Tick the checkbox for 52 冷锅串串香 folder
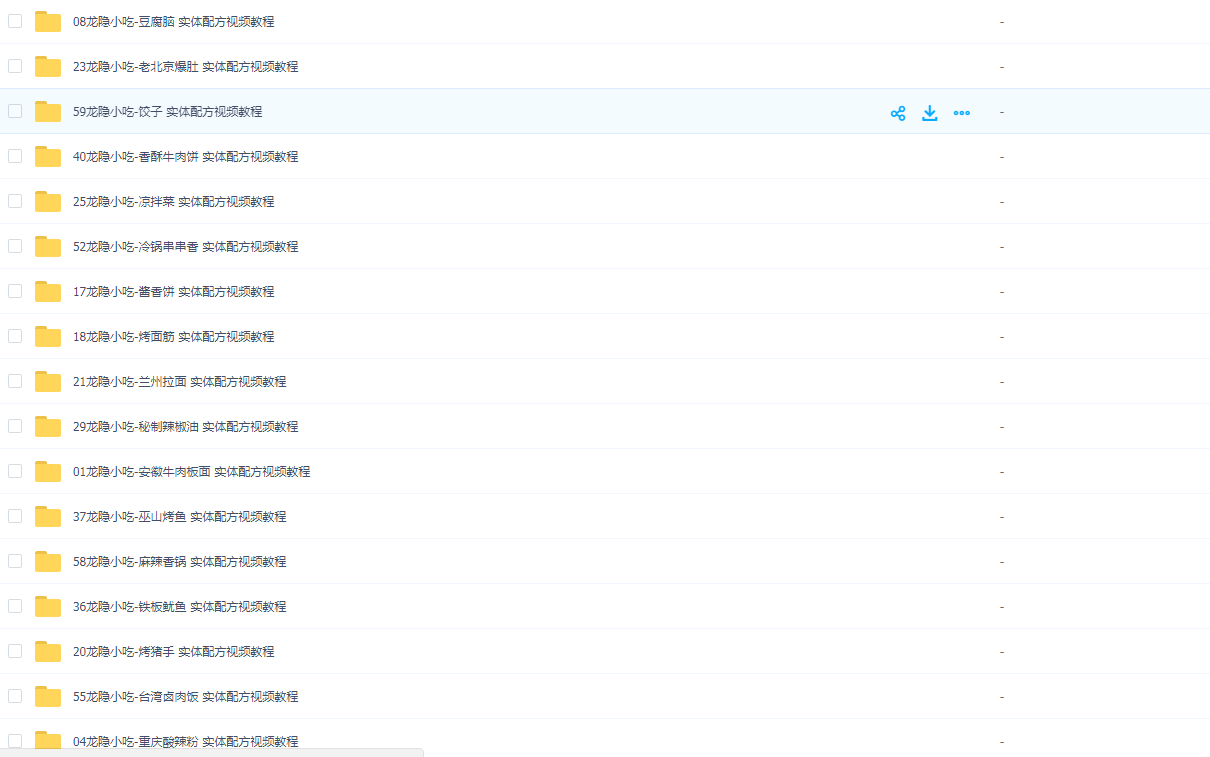The image size is (1210, 757). [x=15, y=246]
